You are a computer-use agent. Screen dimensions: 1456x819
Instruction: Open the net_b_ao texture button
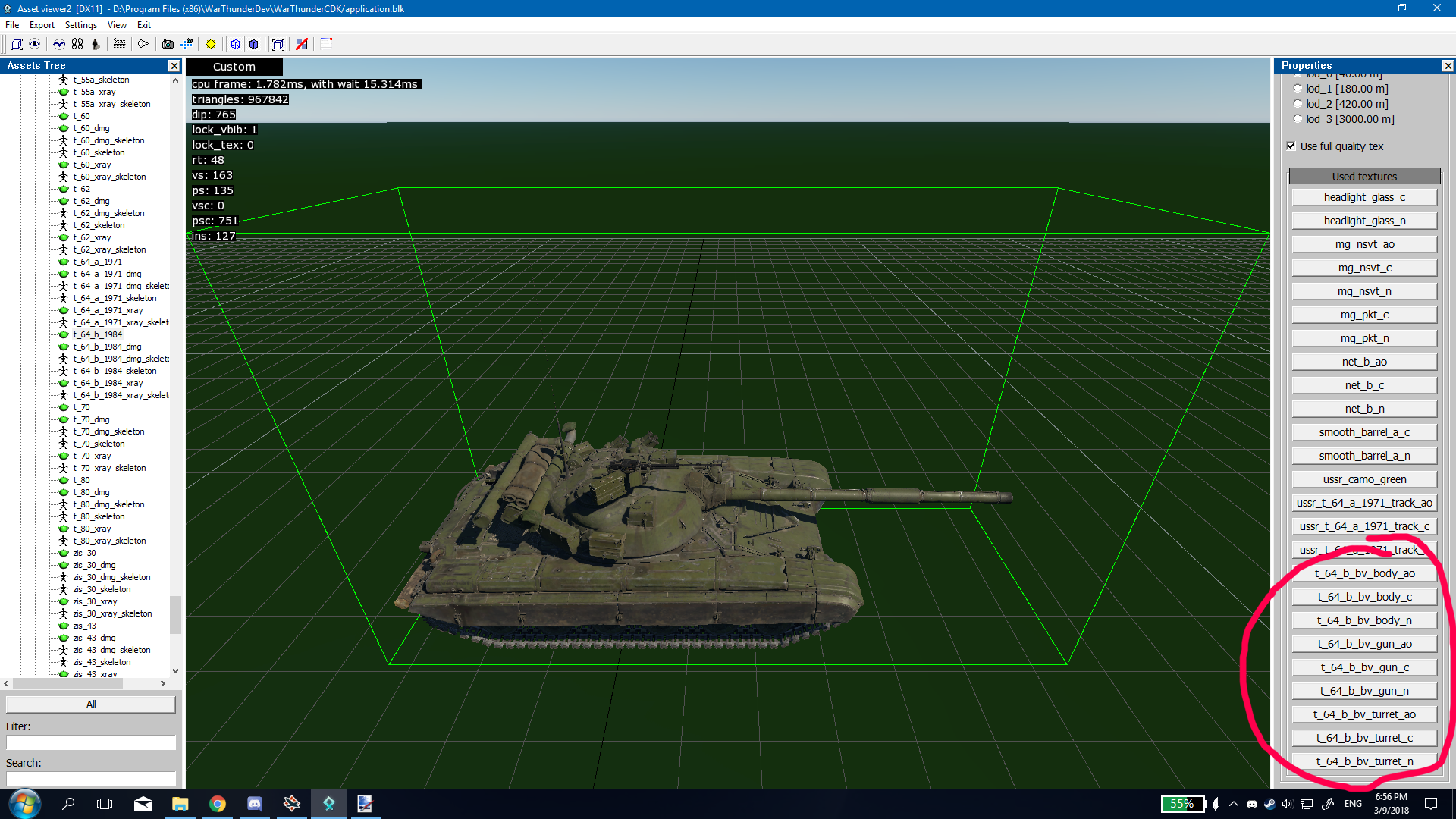click(x=1364, y=362)
